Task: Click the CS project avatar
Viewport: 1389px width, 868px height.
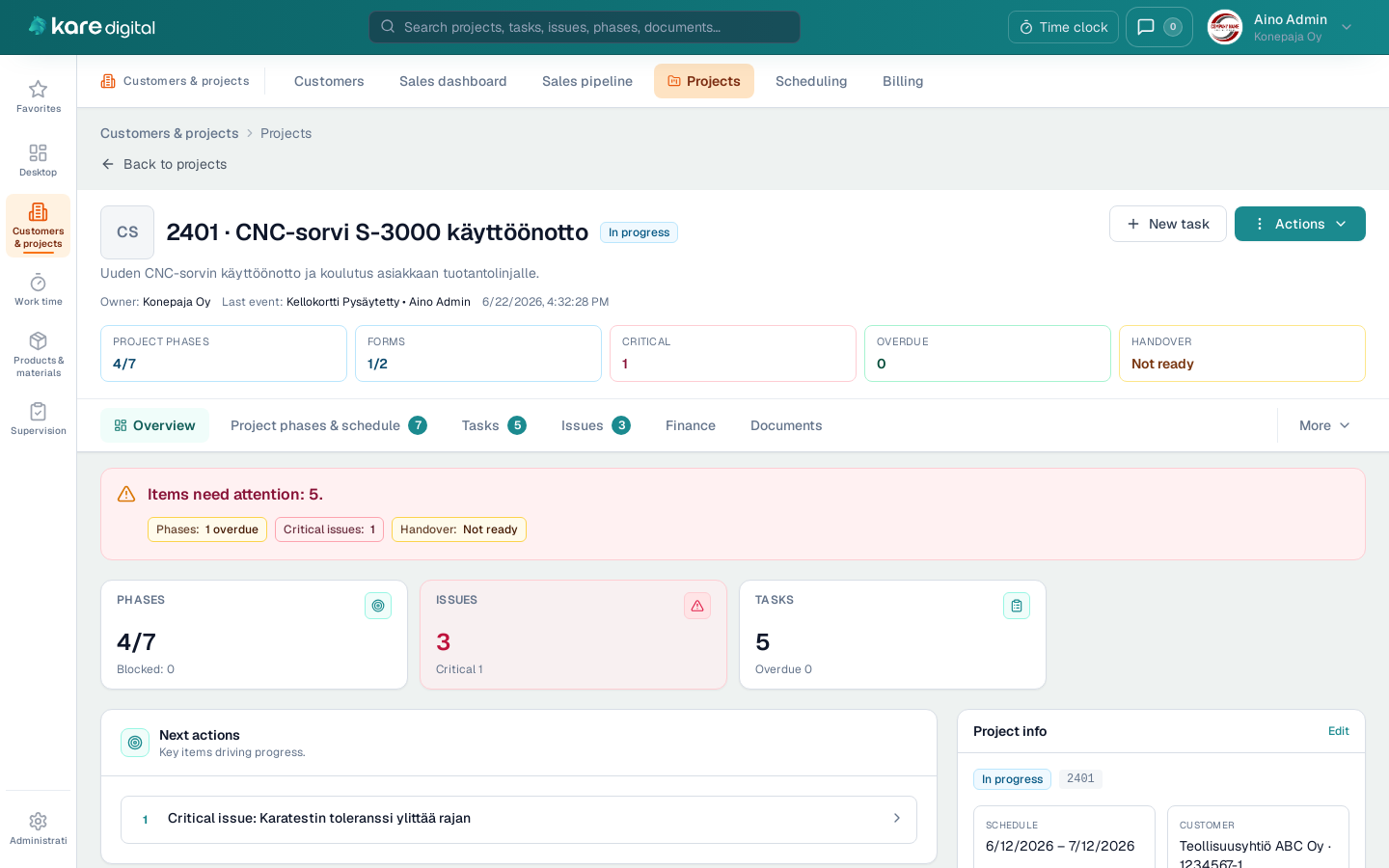Action: pyautogui.click(x=127, y=232)
